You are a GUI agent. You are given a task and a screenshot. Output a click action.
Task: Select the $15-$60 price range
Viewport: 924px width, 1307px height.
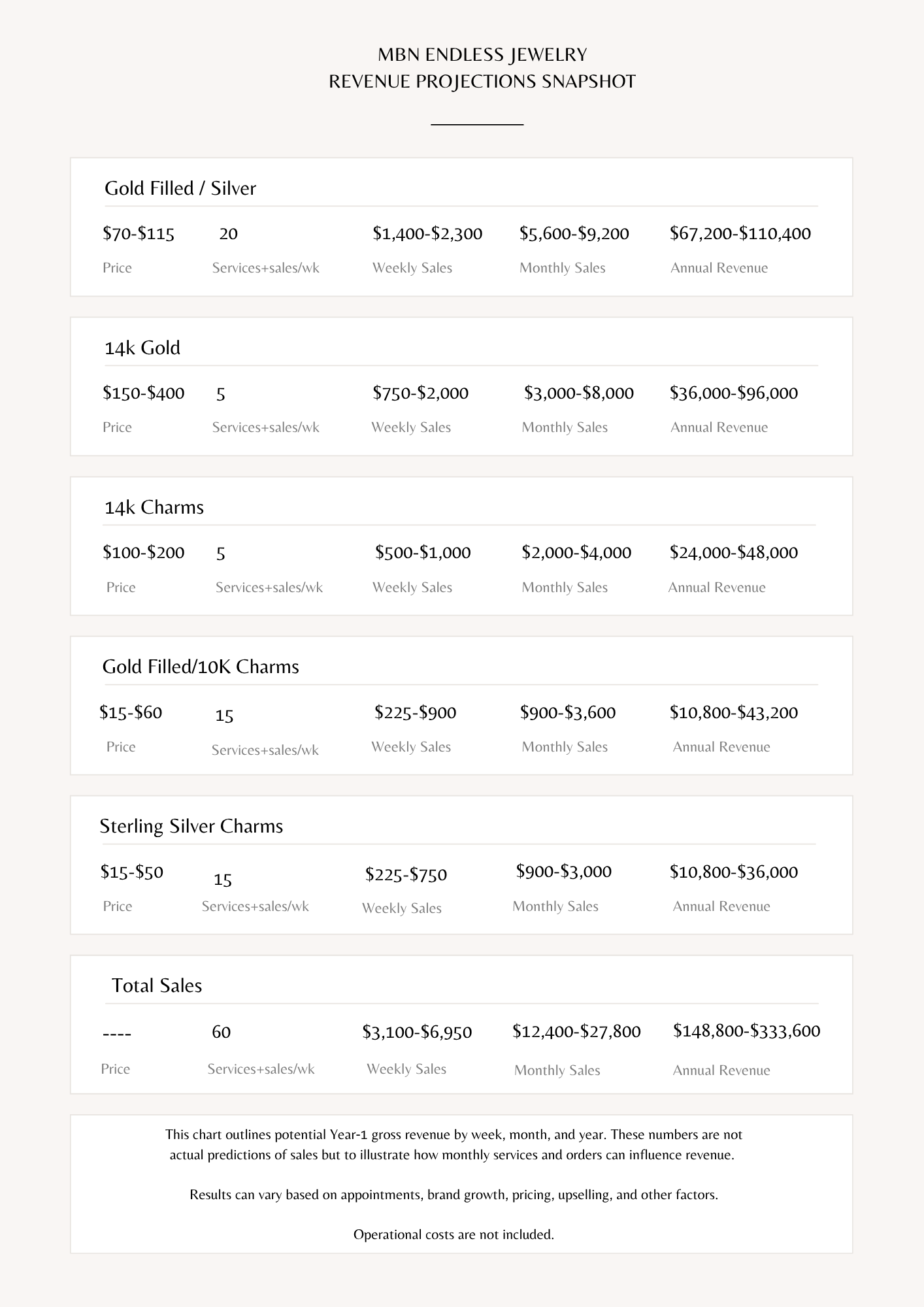click(131, 712)
